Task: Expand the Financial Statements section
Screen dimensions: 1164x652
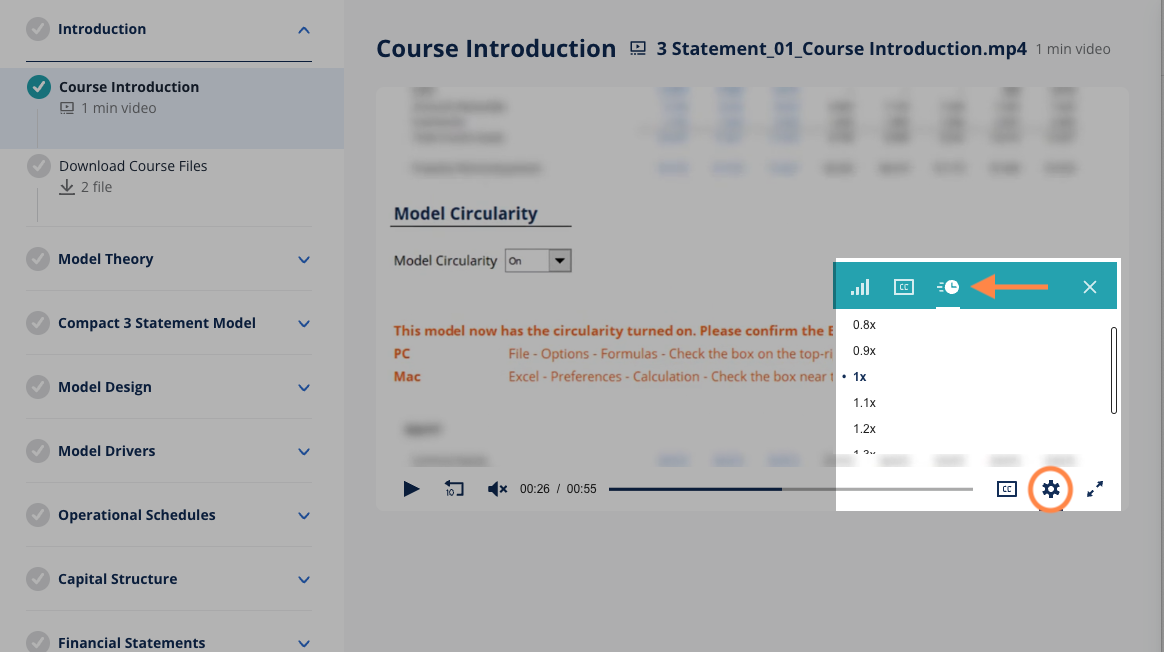Action: tap(304, 642)
